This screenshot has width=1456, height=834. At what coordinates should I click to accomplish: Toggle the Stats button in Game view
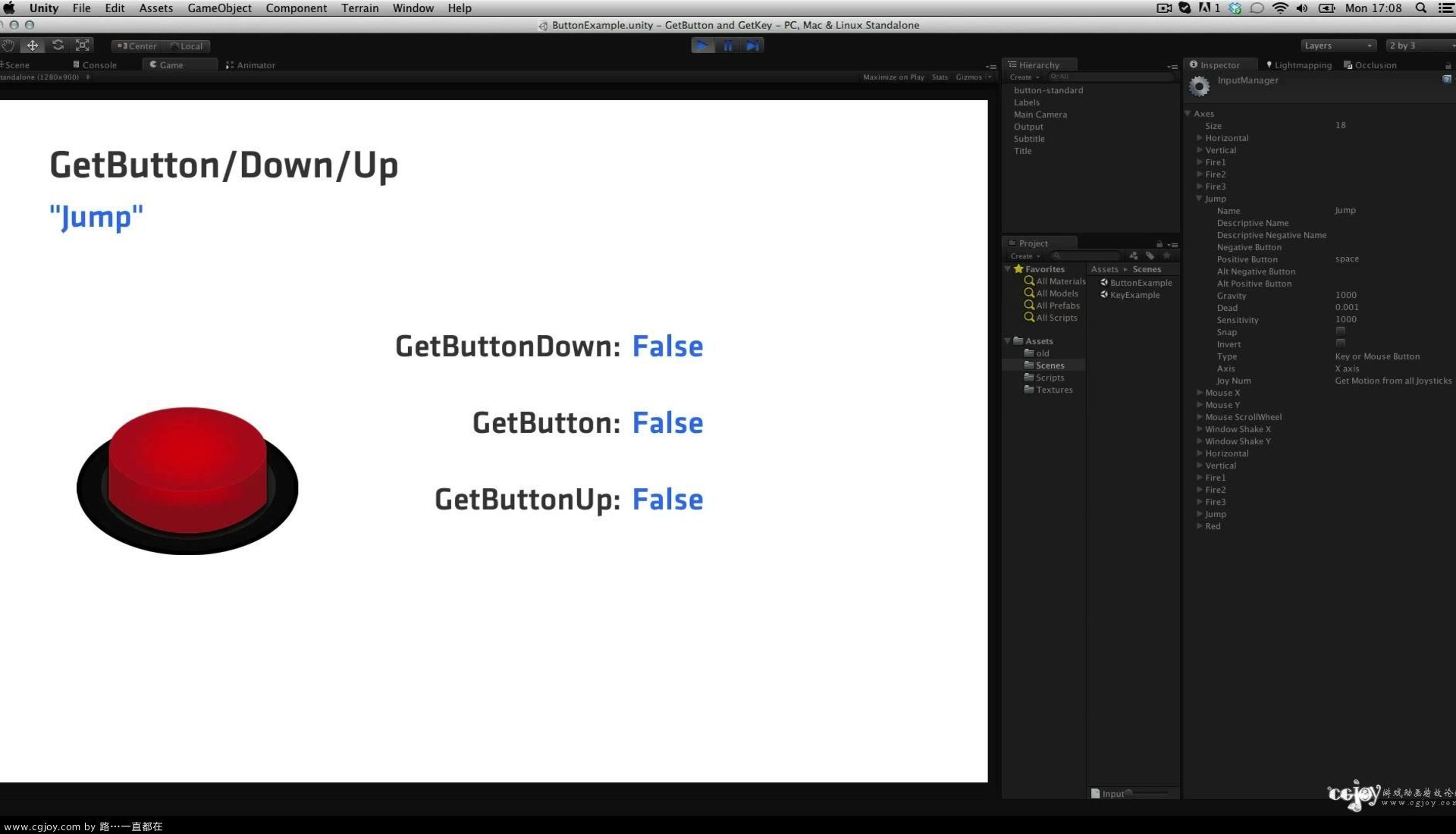pos(939,77)
